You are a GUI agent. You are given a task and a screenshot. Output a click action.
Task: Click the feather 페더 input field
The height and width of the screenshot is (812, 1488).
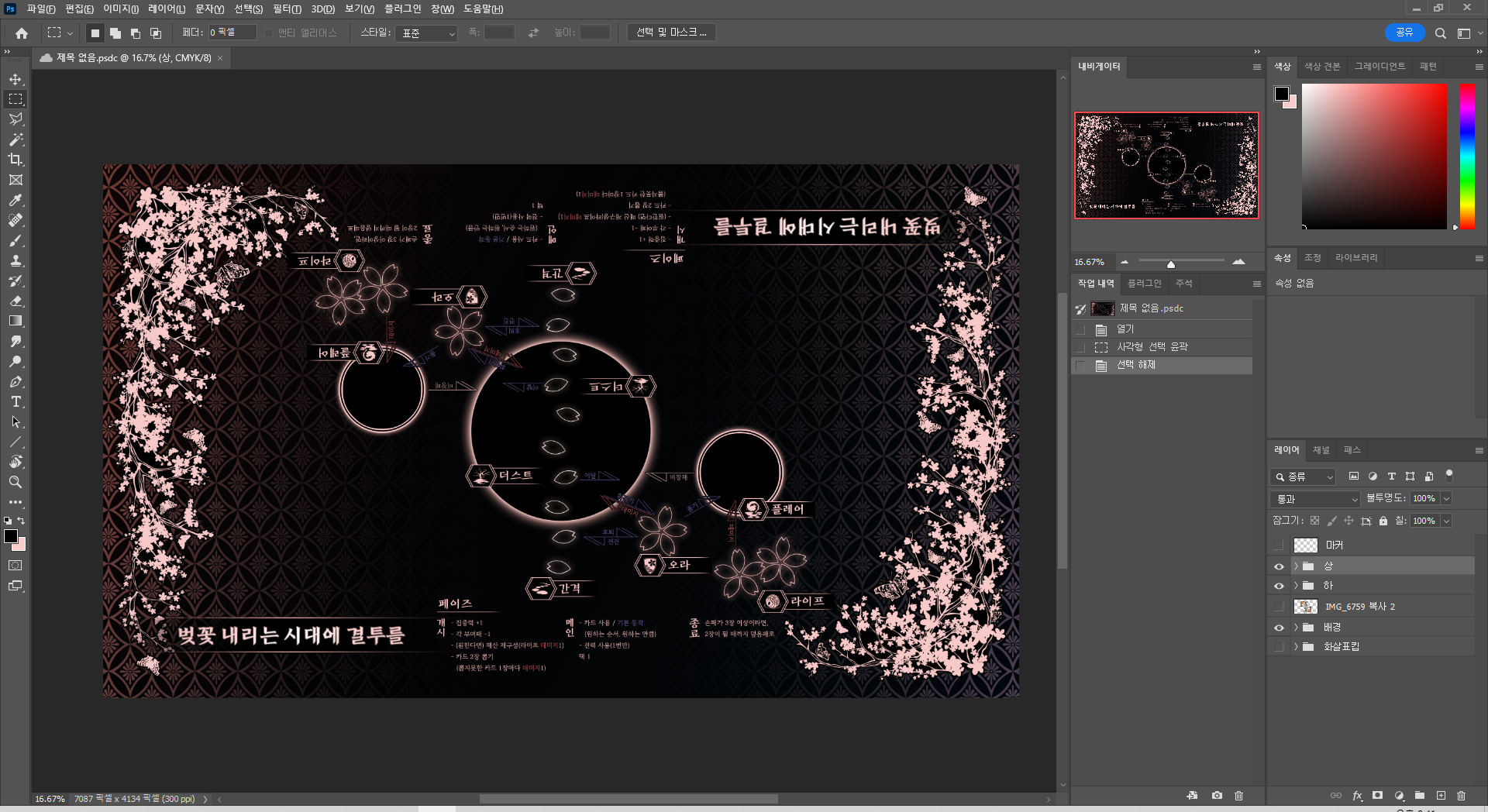click(232, 33)
